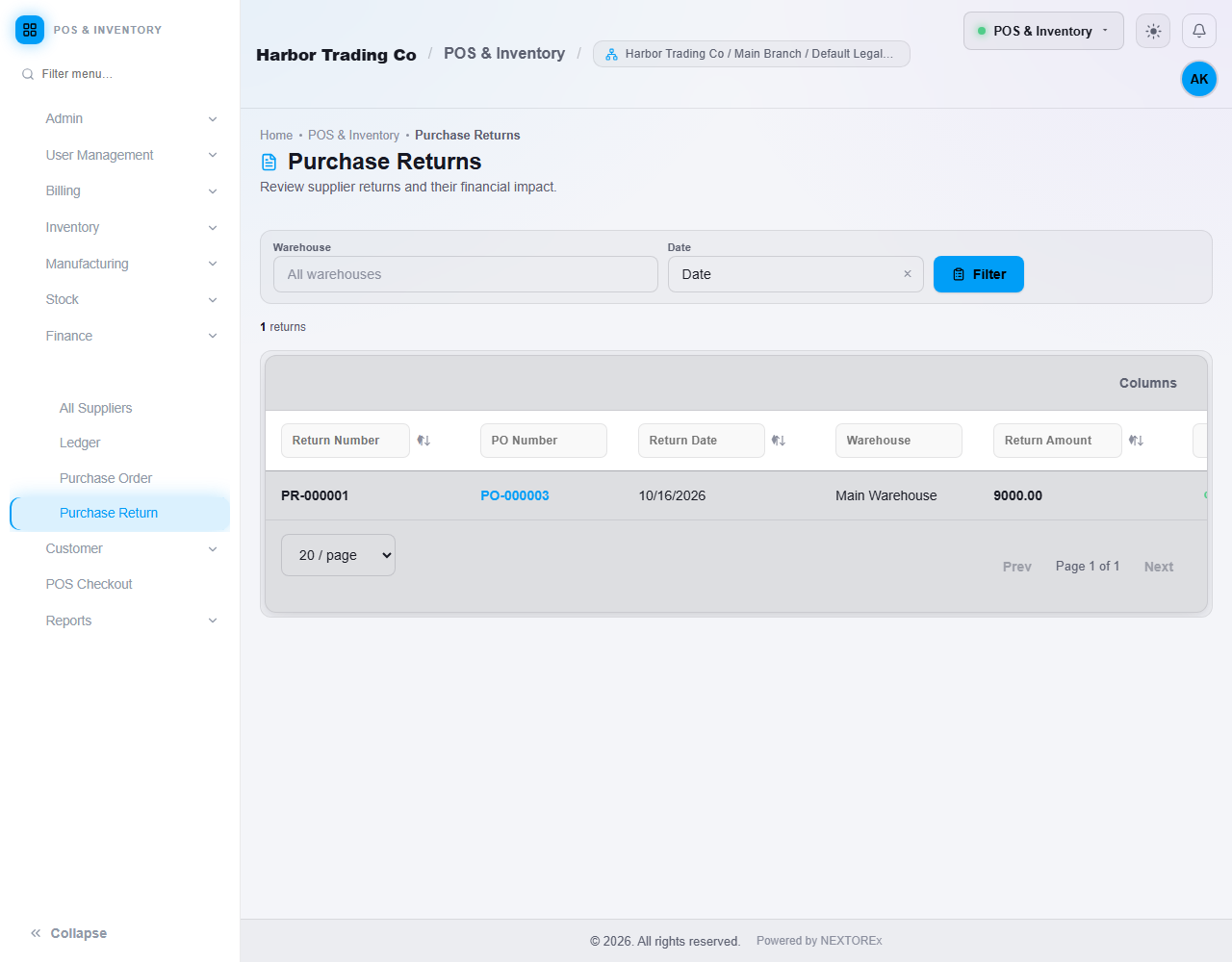Expand the Billing menu section
Viewport: 1232px width, 962px height.
tap(131, 190)
